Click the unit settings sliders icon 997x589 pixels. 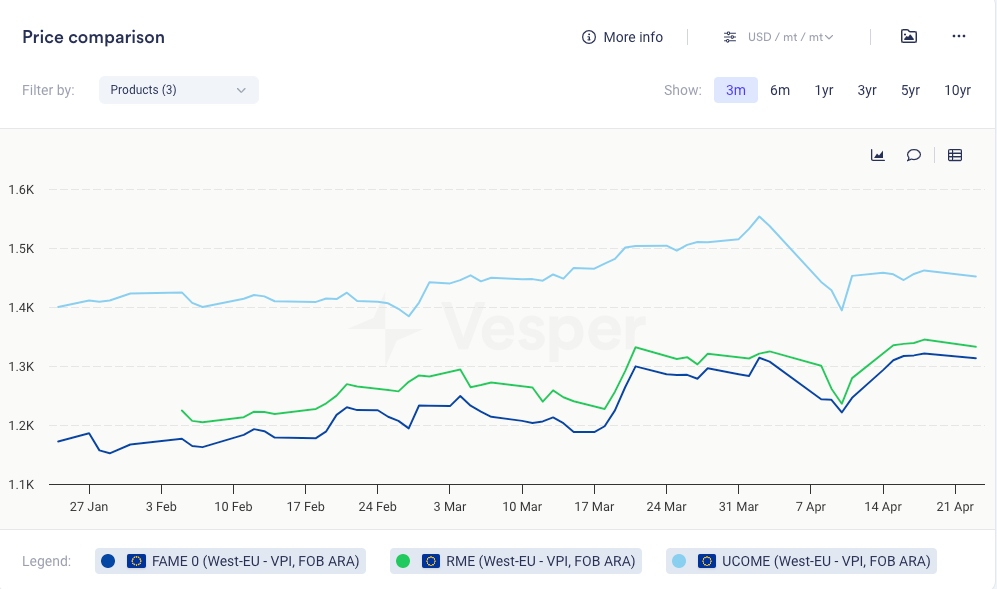(731, 37)
